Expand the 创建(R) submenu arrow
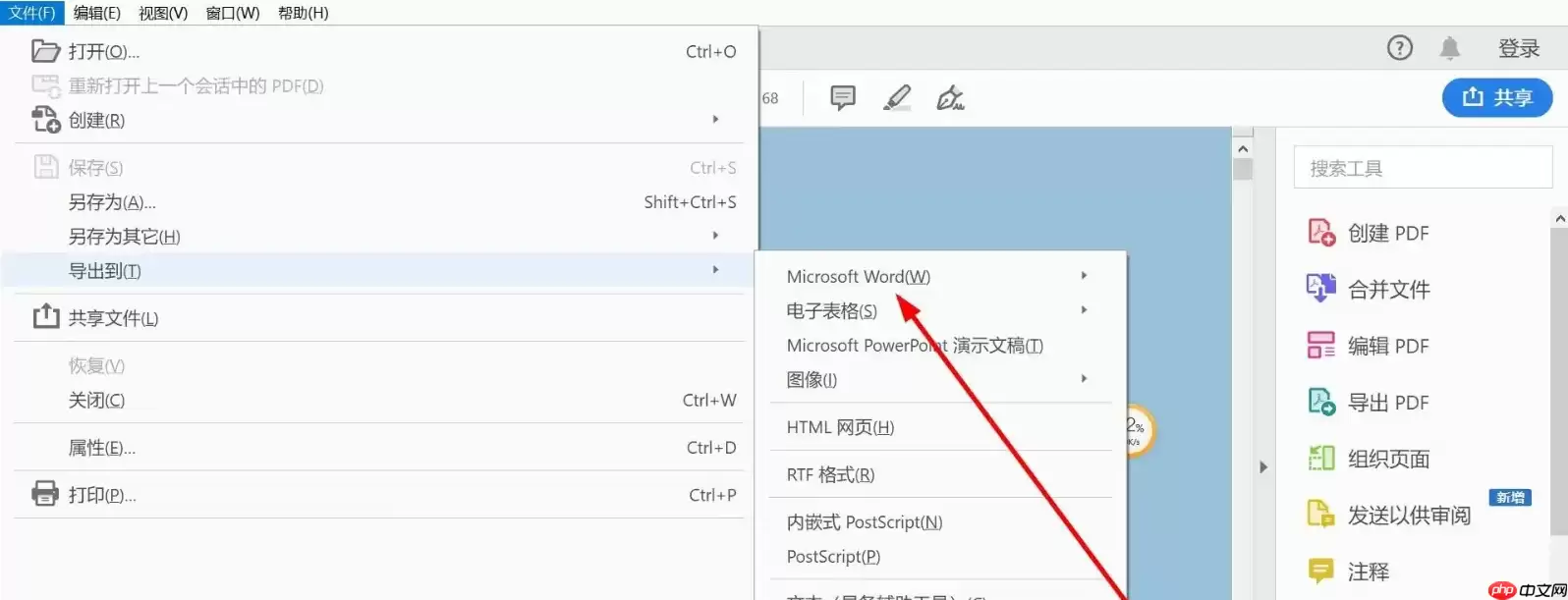 pos(715,120)
